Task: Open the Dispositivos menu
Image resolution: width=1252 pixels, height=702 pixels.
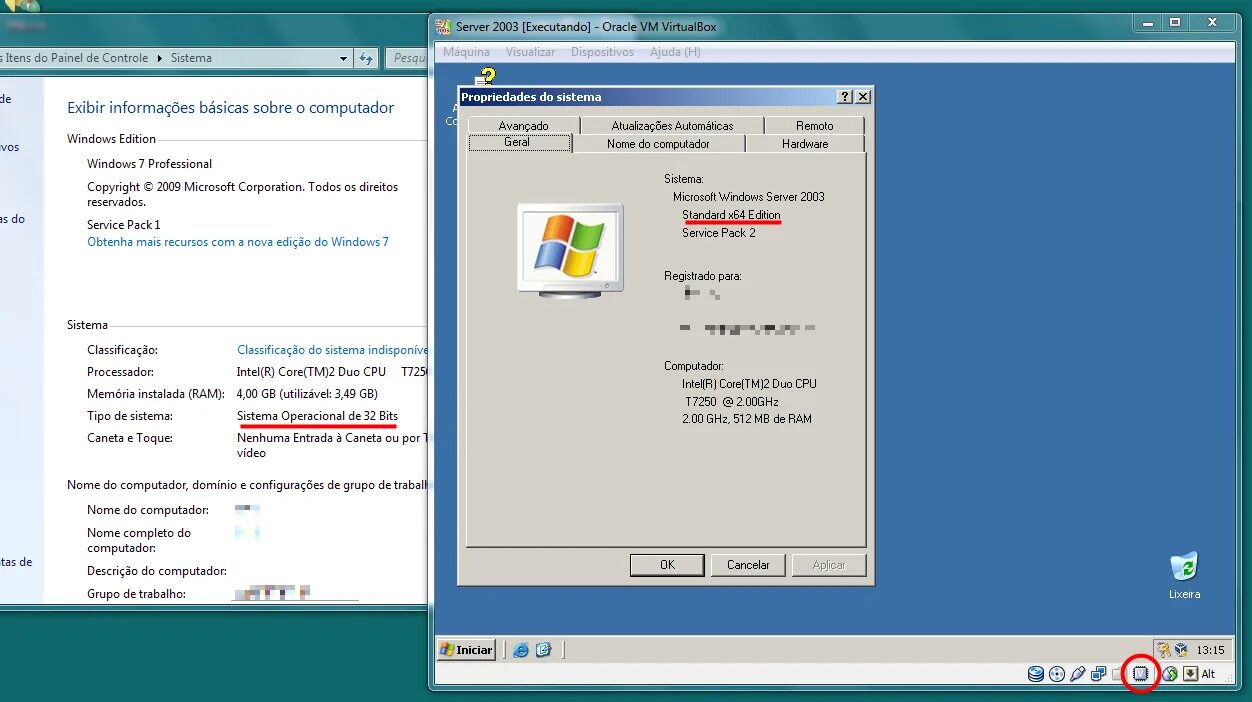Action: [x=602, y=52]
